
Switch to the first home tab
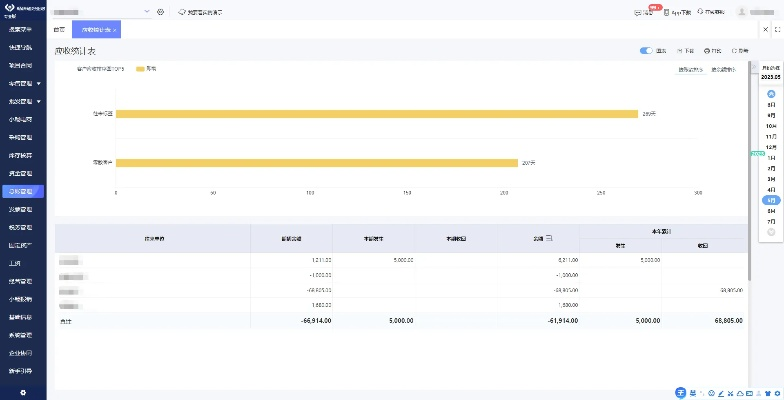tap(59, 31)
